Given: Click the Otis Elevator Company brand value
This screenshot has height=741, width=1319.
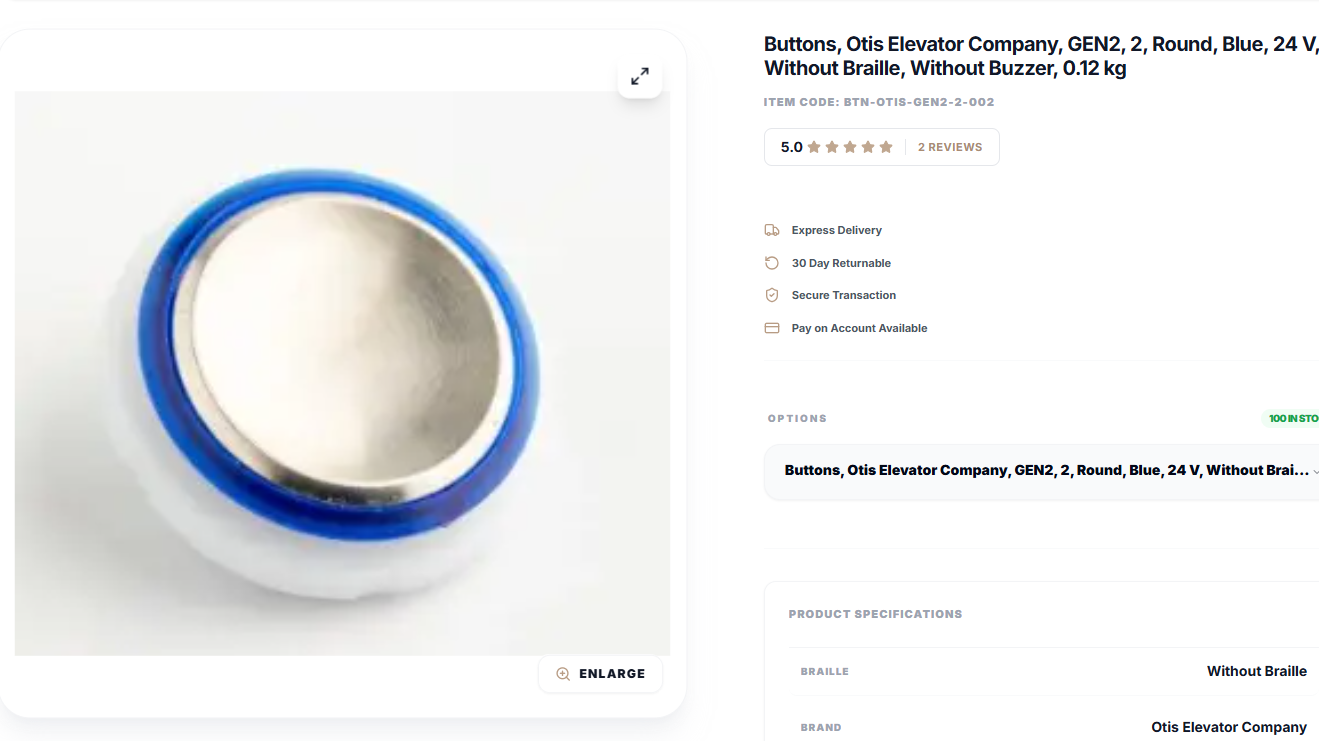Looking at the screenshot, I should click(1228, 727).
